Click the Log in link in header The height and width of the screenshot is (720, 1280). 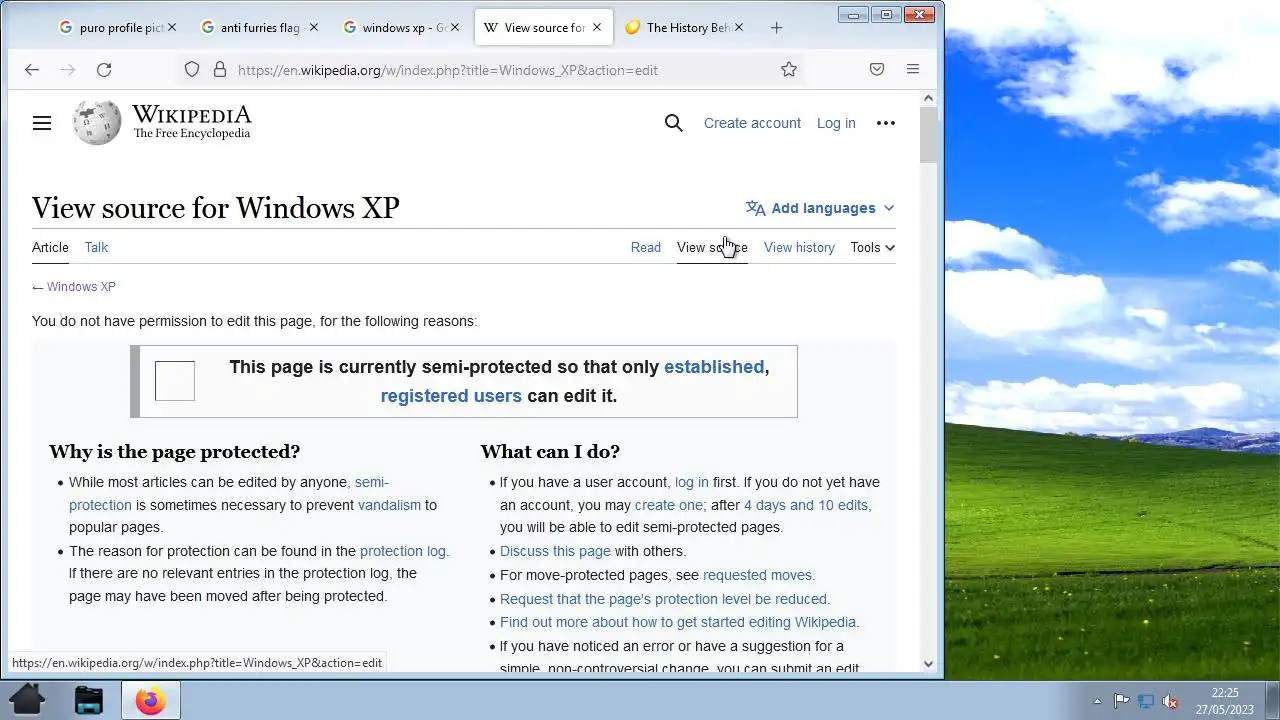tap(836, 123)
